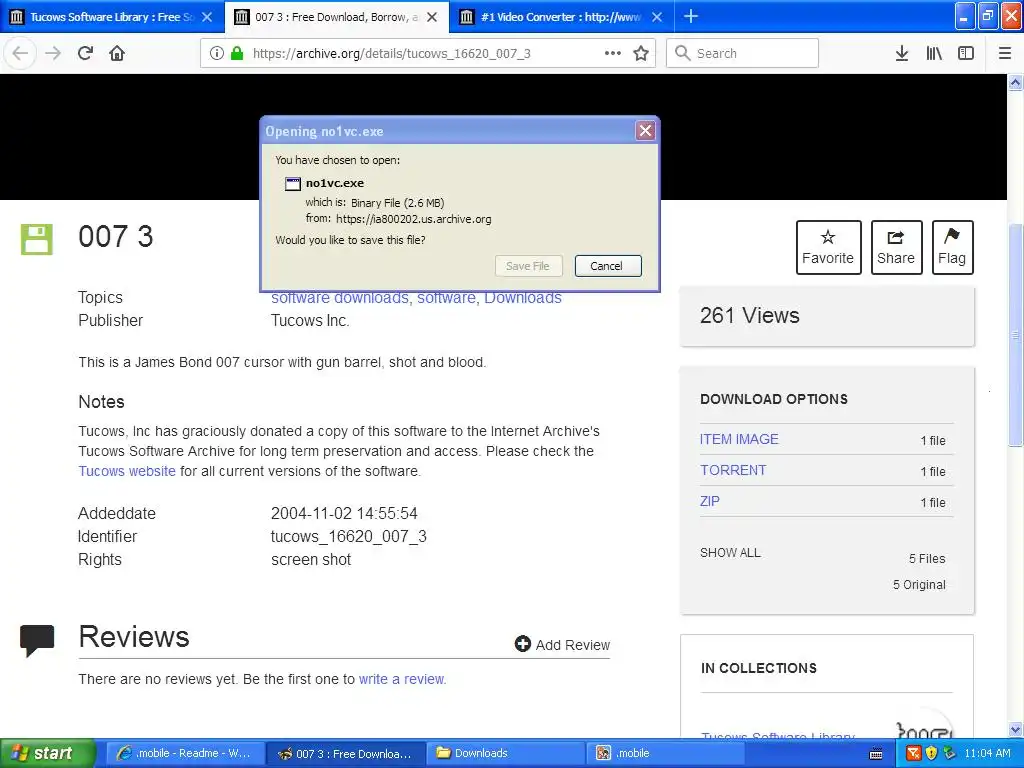This screenshot has height=768, width=1024.
Task: Close the Opening no1vc.exe dialog
Action: [645, 131]
